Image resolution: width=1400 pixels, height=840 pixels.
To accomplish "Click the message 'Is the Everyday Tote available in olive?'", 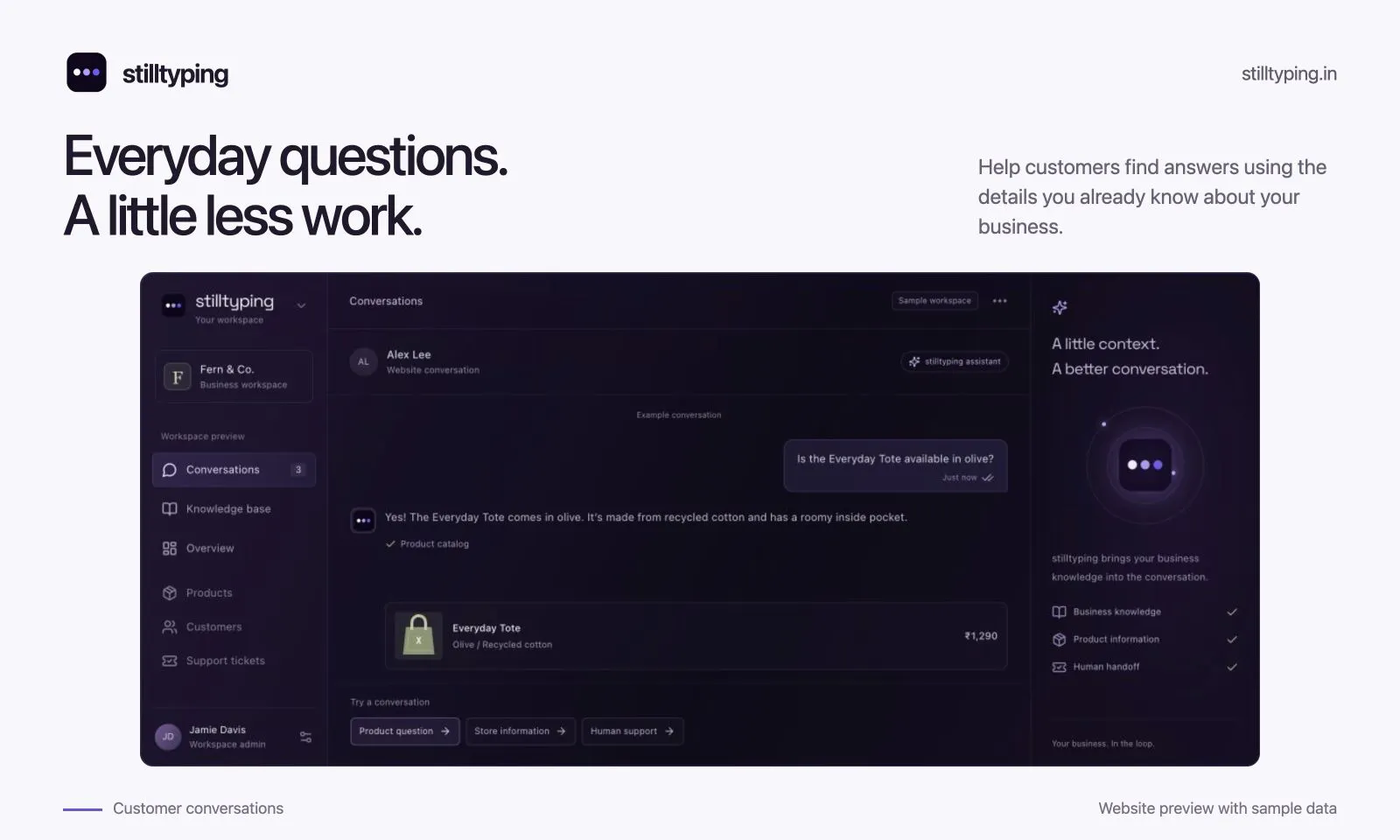I will click(895, 465).
